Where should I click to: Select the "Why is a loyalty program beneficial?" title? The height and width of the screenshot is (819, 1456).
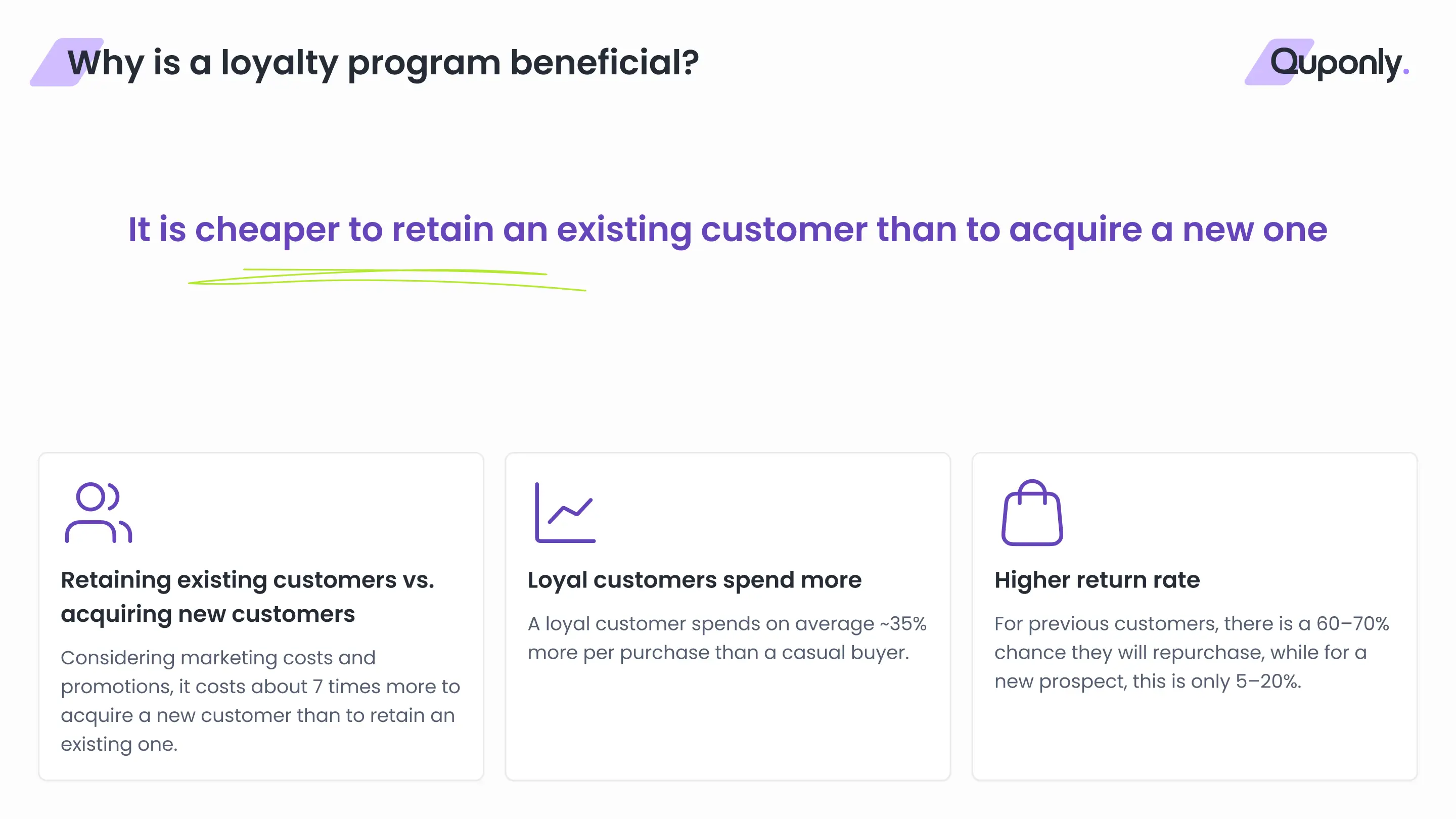pyautogui.click(x=383, y=62)
